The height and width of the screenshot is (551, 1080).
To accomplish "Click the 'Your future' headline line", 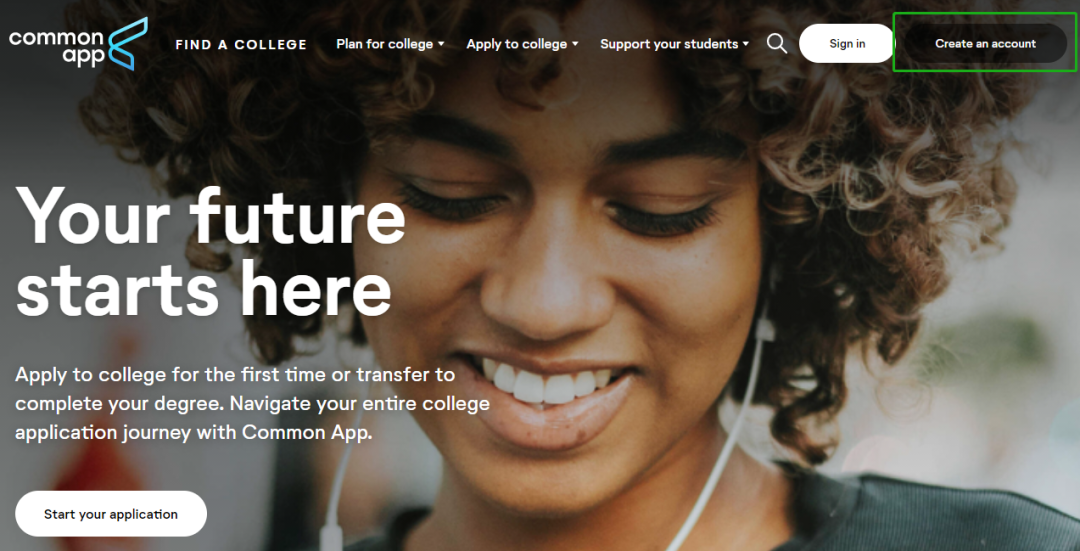I will (211, 215).
